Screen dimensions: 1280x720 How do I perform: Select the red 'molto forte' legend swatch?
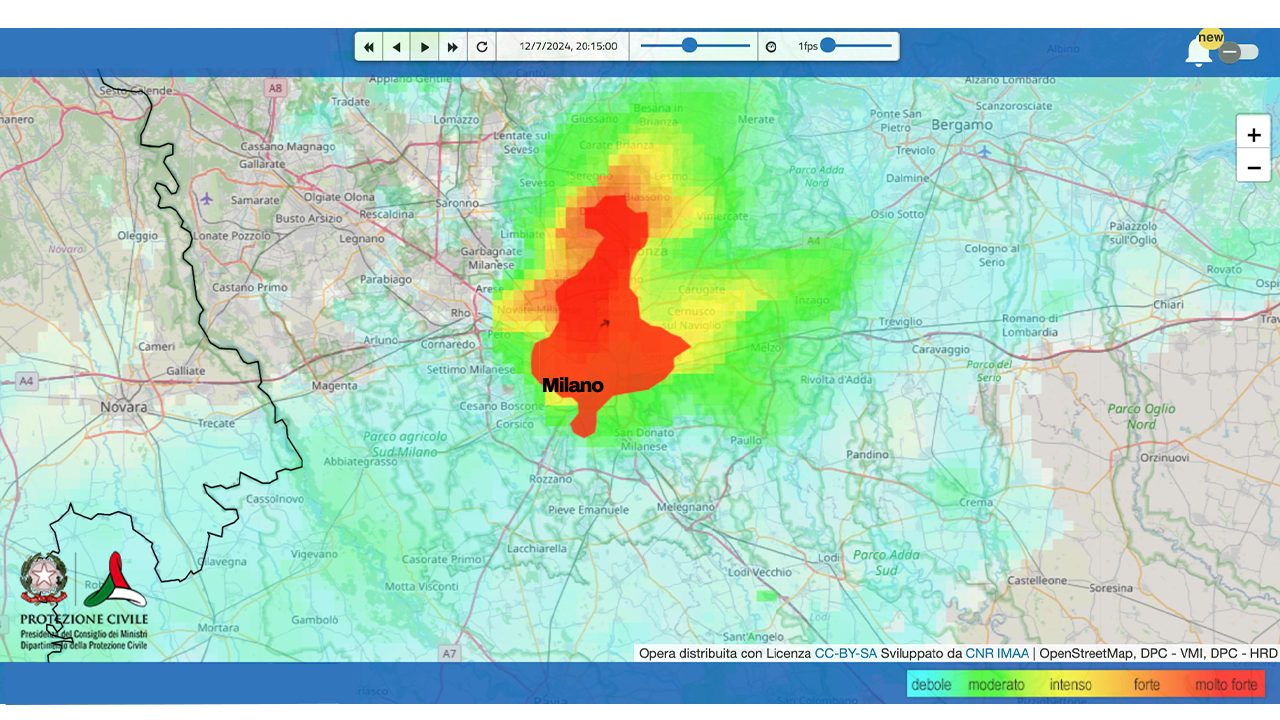click(x=1227, y=685)
